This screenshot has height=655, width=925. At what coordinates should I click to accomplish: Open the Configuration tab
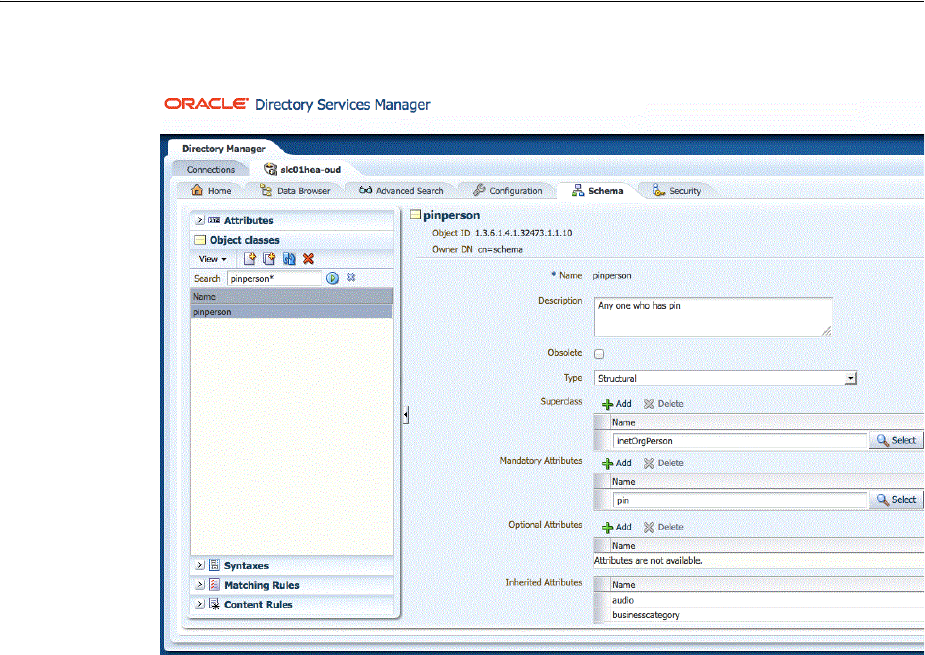508,191
